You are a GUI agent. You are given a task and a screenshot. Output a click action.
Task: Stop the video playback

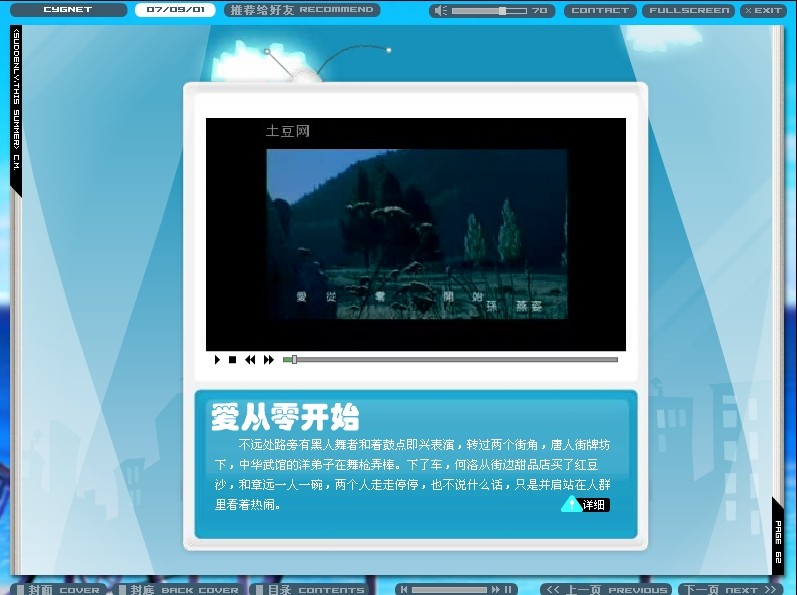(232, 360)
